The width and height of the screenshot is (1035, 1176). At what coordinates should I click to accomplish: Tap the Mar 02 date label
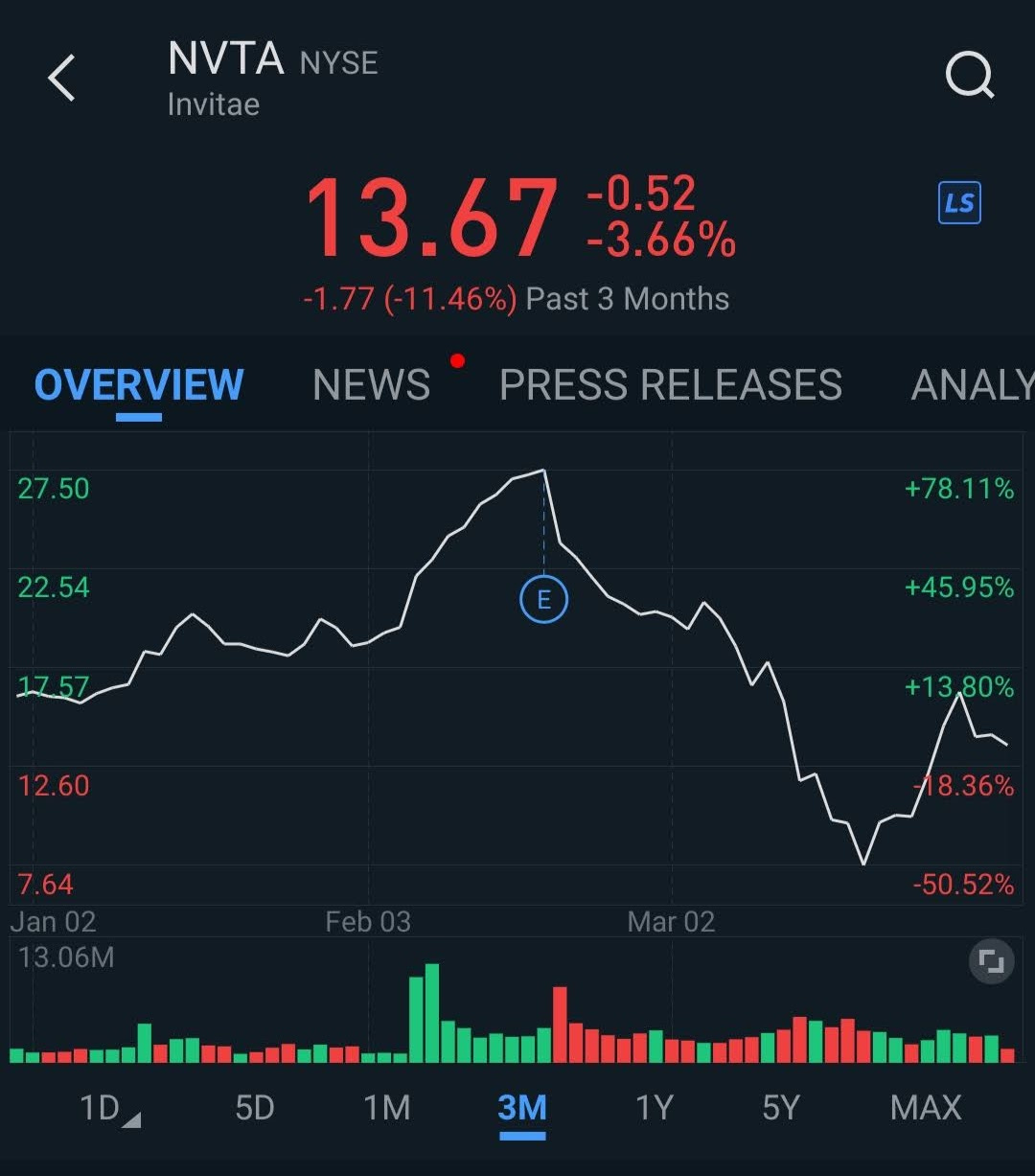[x=671, y=922]
